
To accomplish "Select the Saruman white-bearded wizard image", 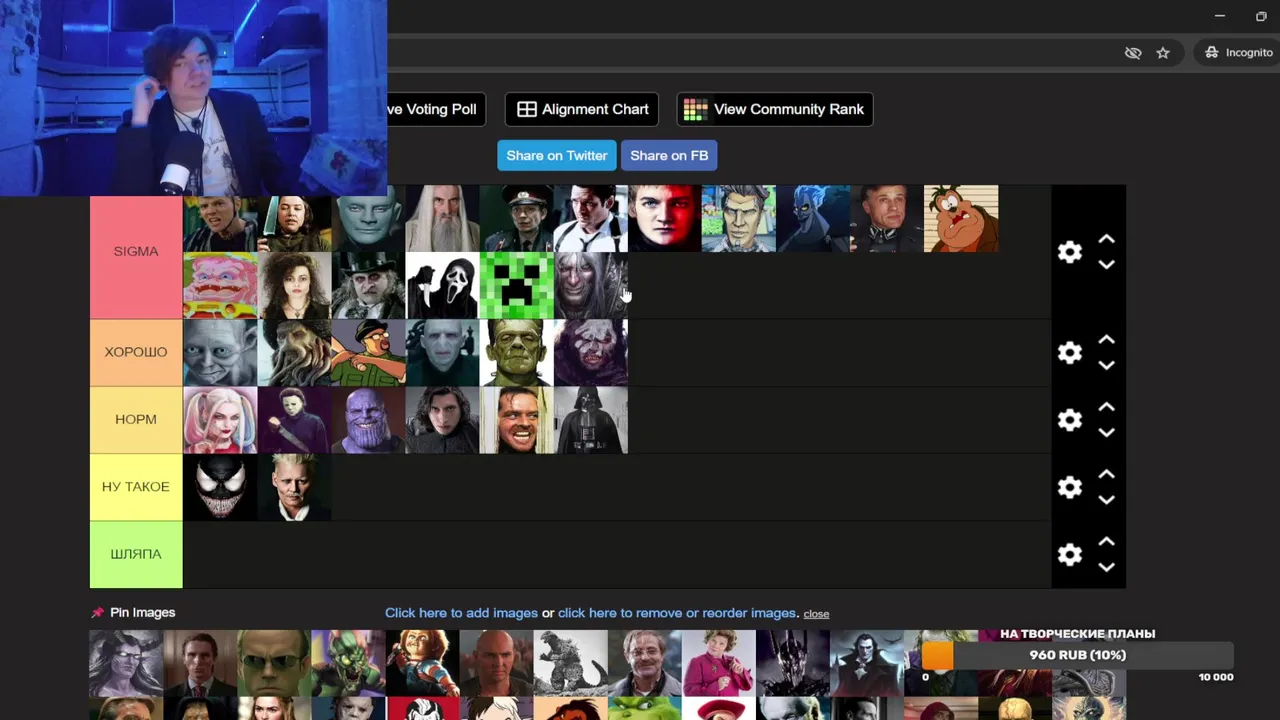I will tap(443, 218).
